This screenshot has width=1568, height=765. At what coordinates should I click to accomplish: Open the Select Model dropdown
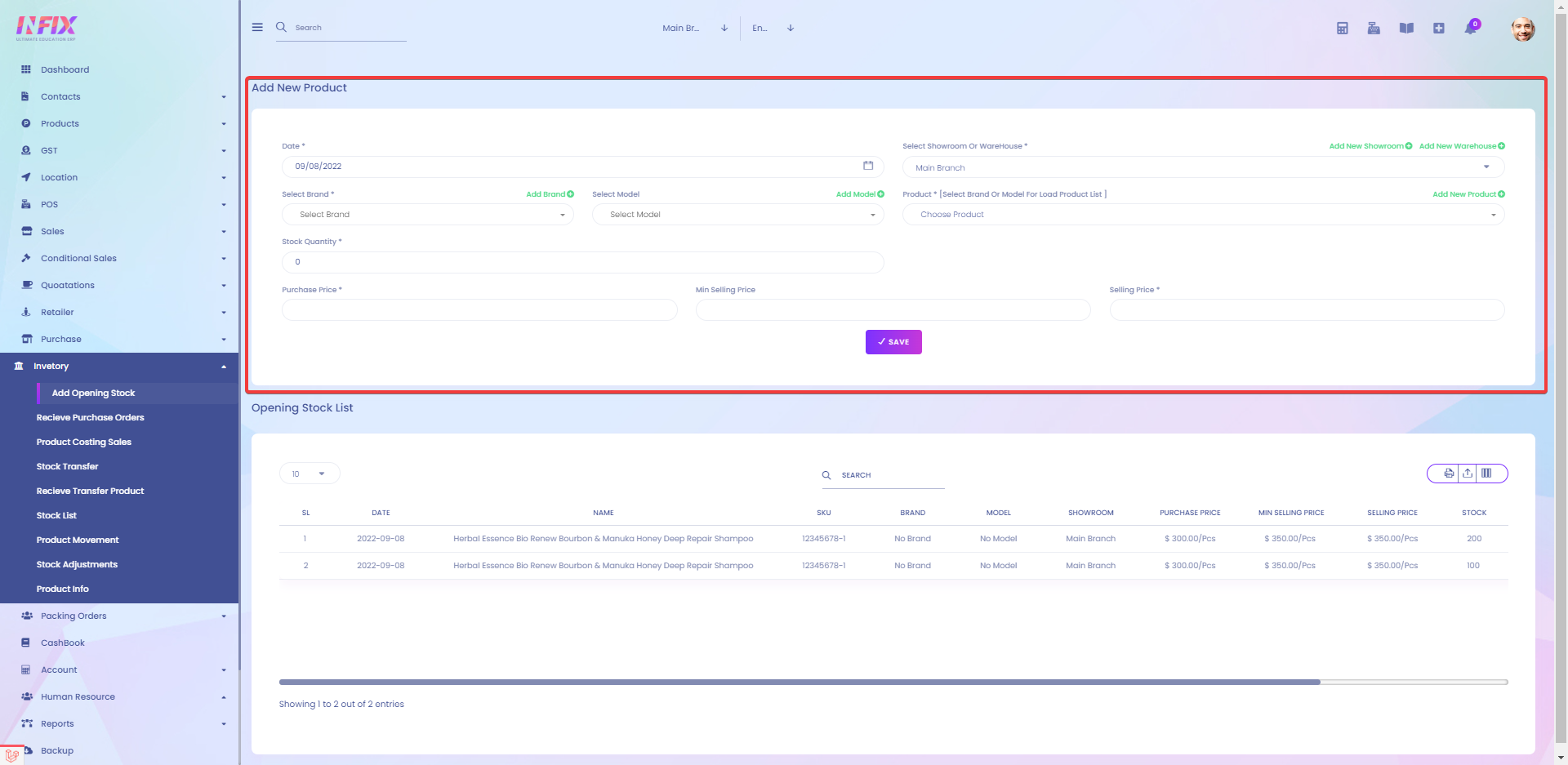(738, 215)
